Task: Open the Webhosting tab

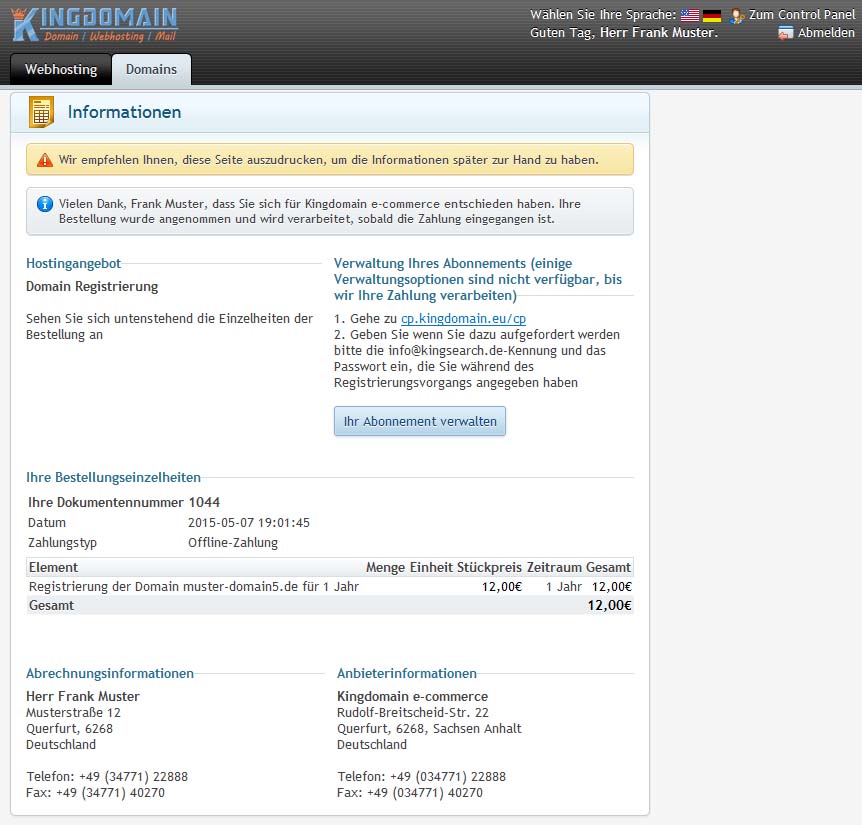Action: 61,69
